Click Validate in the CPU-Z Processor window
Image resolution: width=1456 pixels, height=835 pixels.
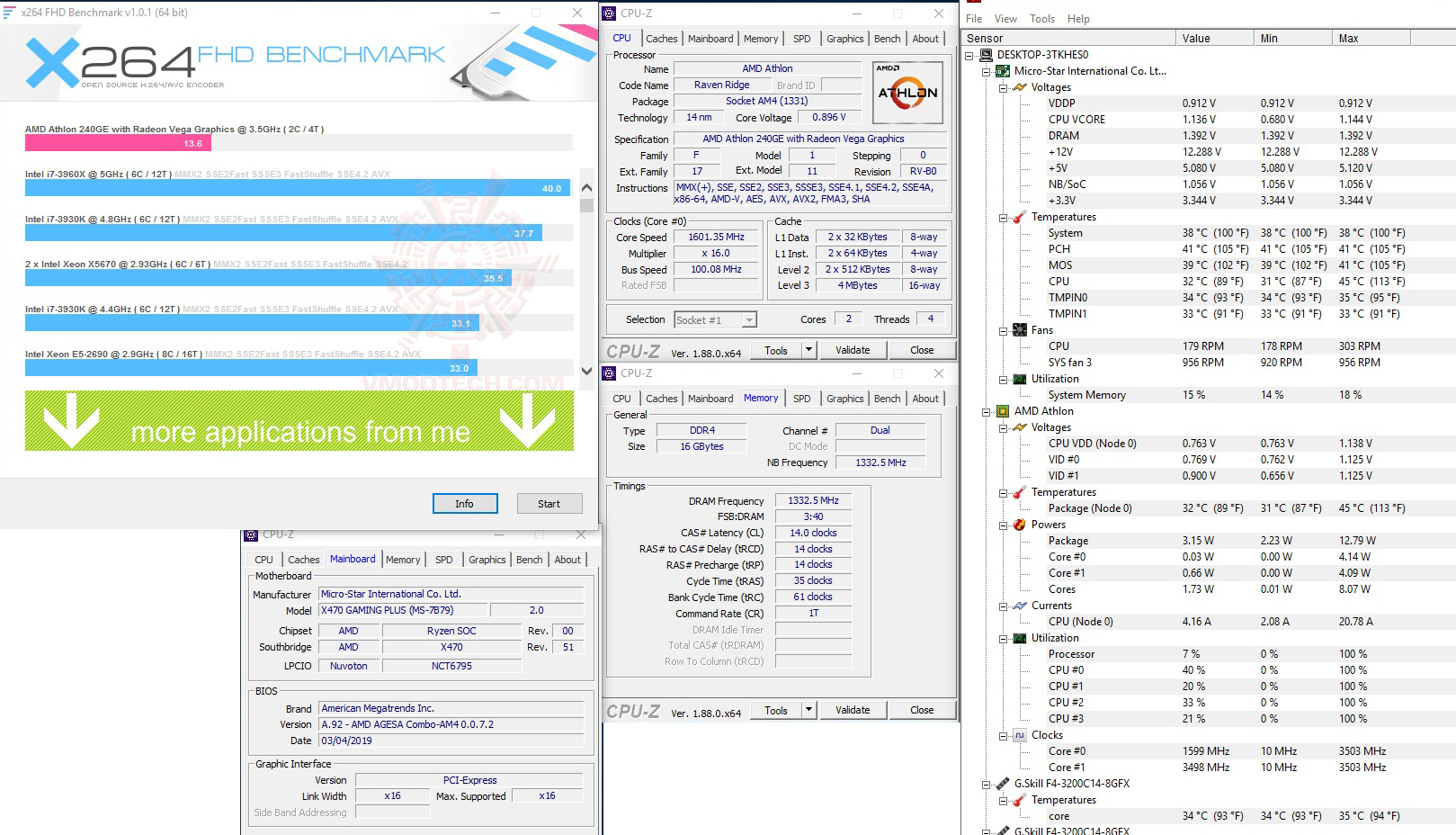pos(853,350)
